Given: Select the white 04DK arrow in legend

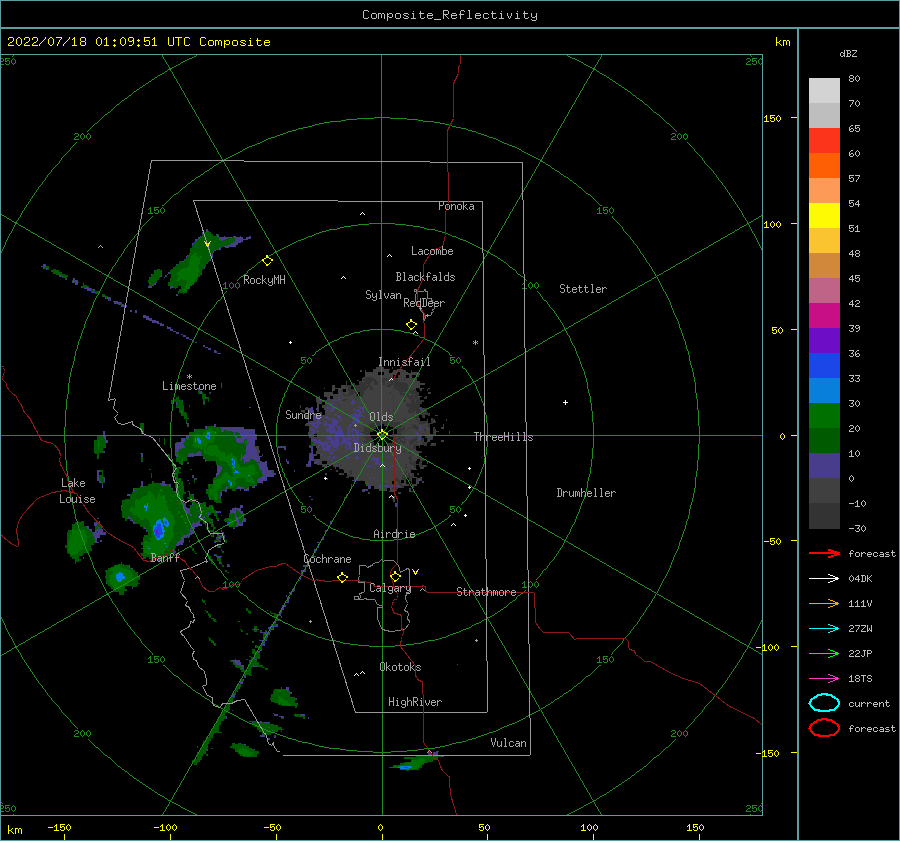Looking at the screenshot, I should (824, 578).
